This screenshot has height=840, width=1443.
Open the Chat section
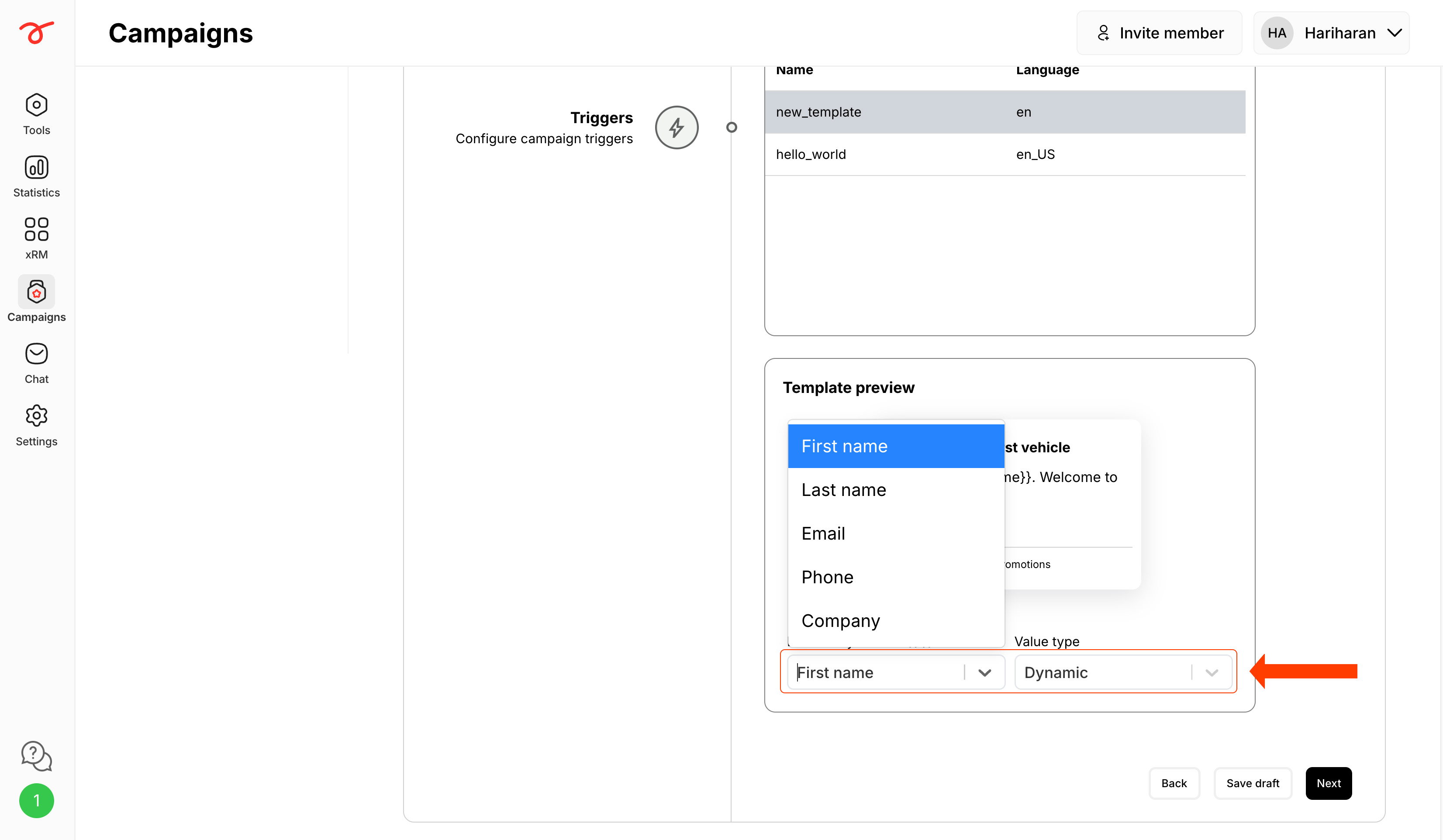point(36,363)
